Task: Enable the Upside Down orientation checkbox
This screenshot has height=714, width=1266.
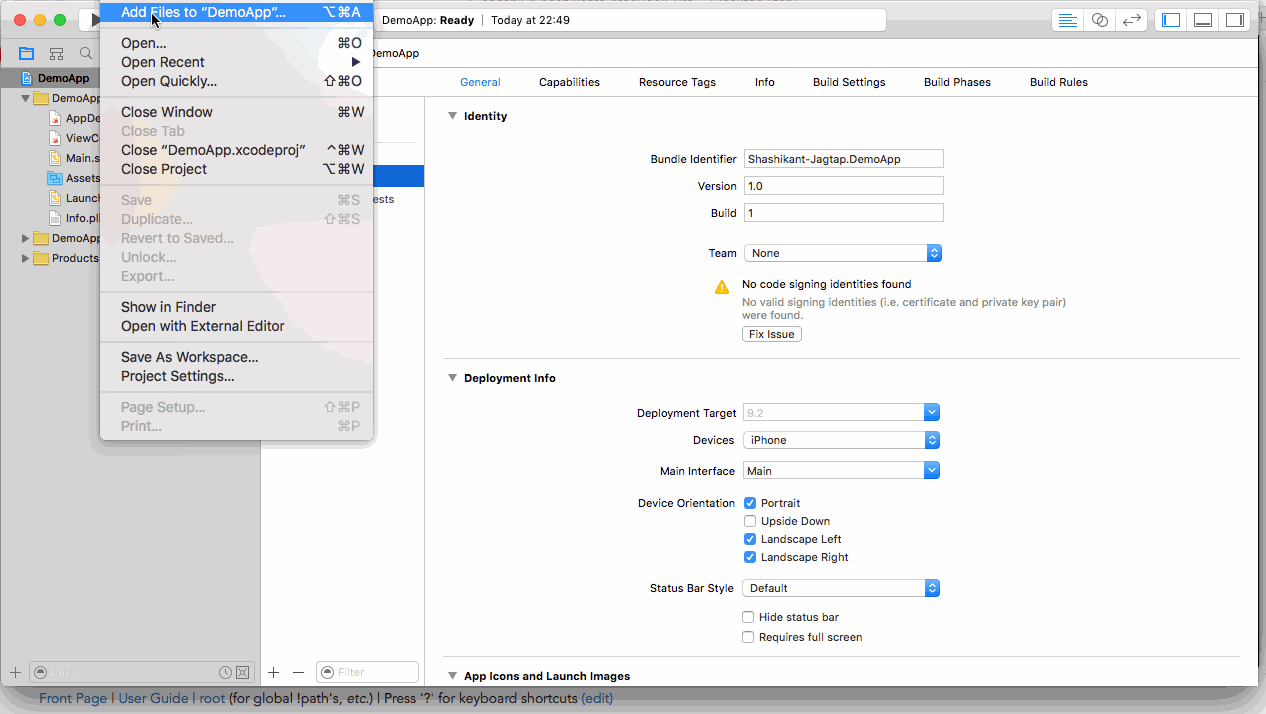Action: pos(750,521)
